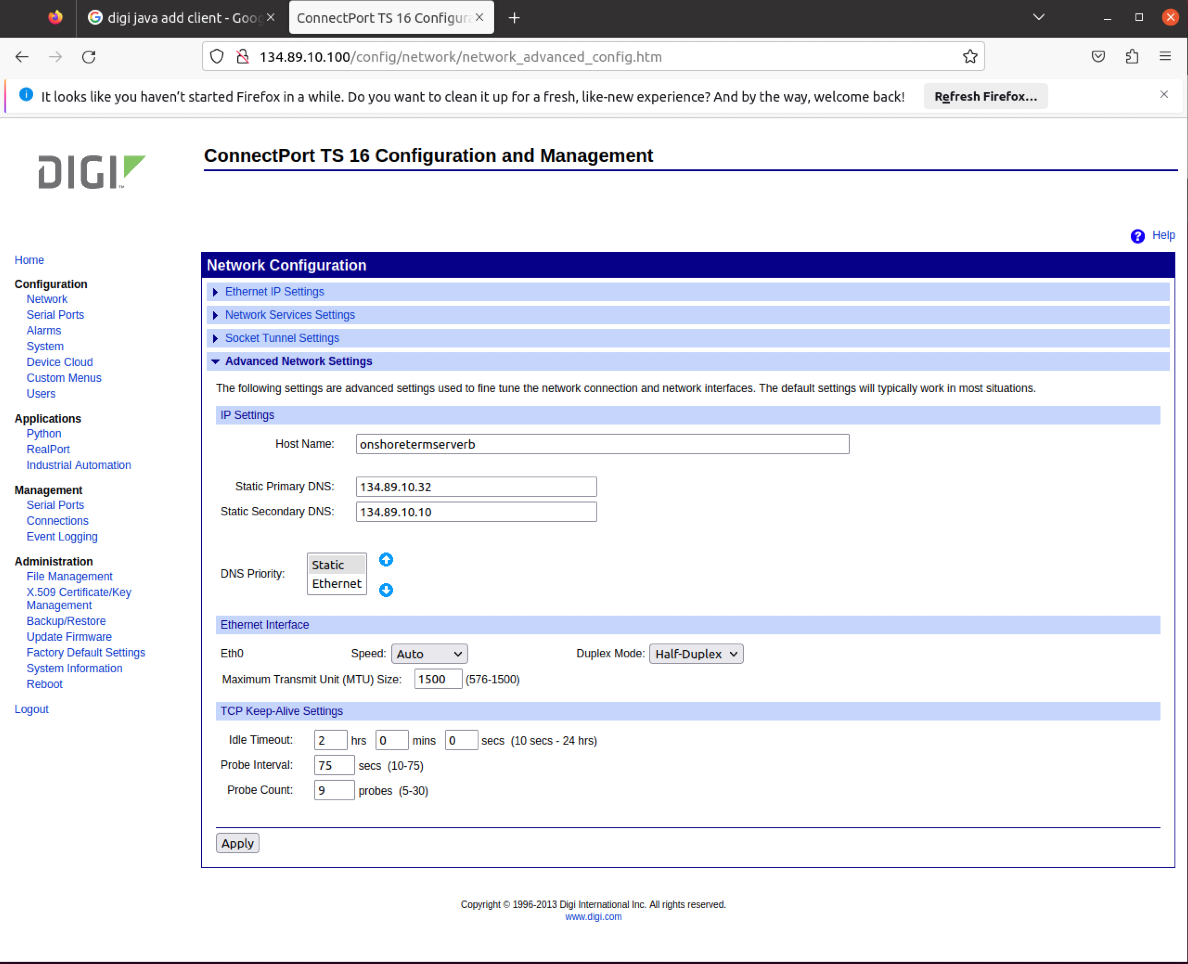Open the Backup/Restore page from the sidebar
This screenshot has height=964, width=1188.
pos(66,620)
